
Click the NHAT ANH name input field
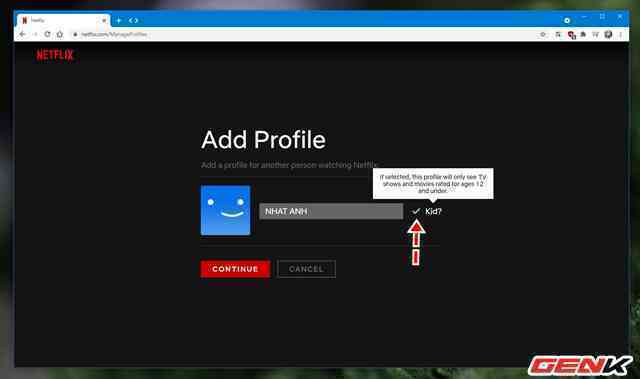[331, 211]
